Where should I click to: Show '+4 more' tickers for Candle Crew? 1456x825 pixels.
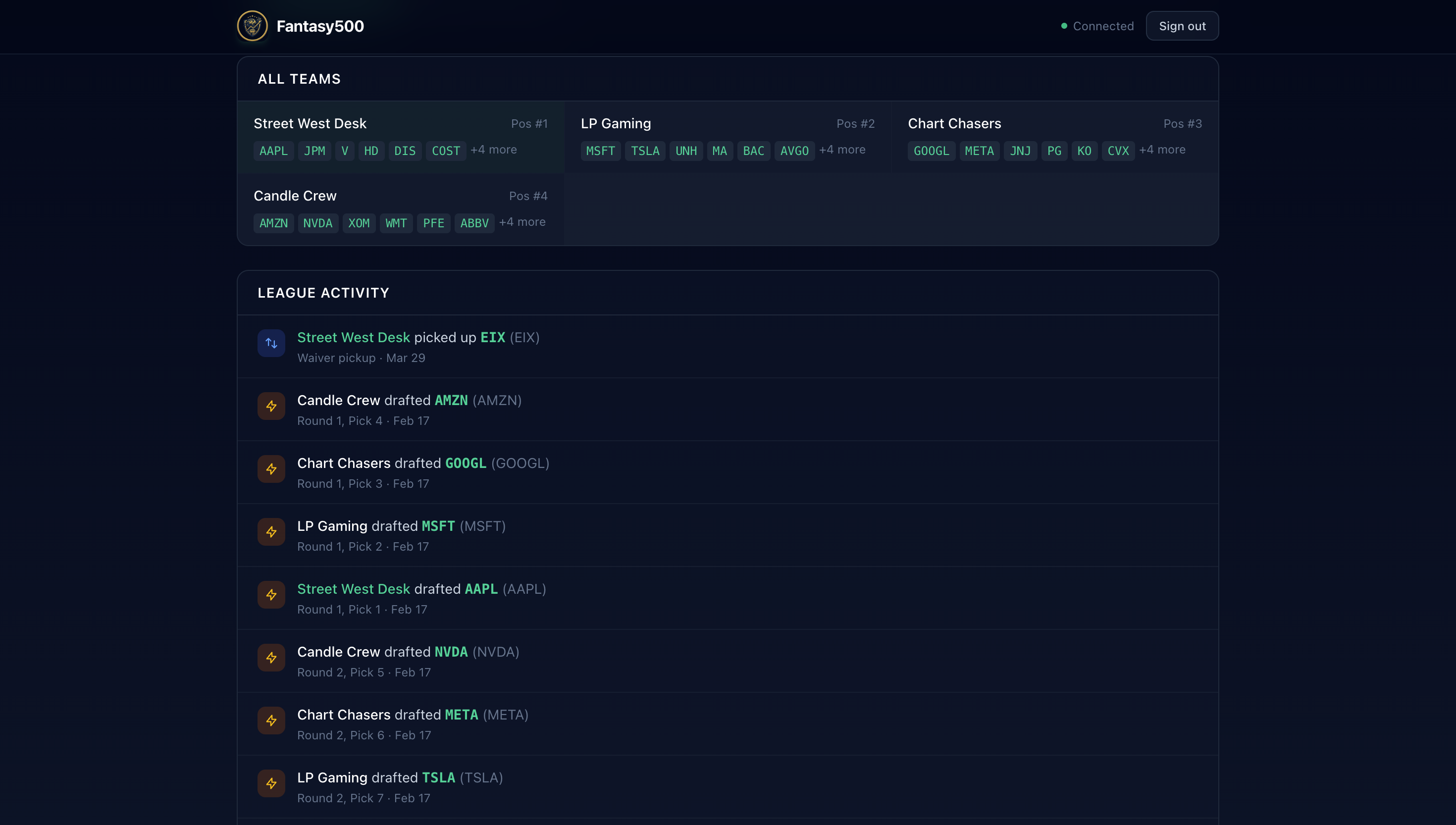coord(522,222)
